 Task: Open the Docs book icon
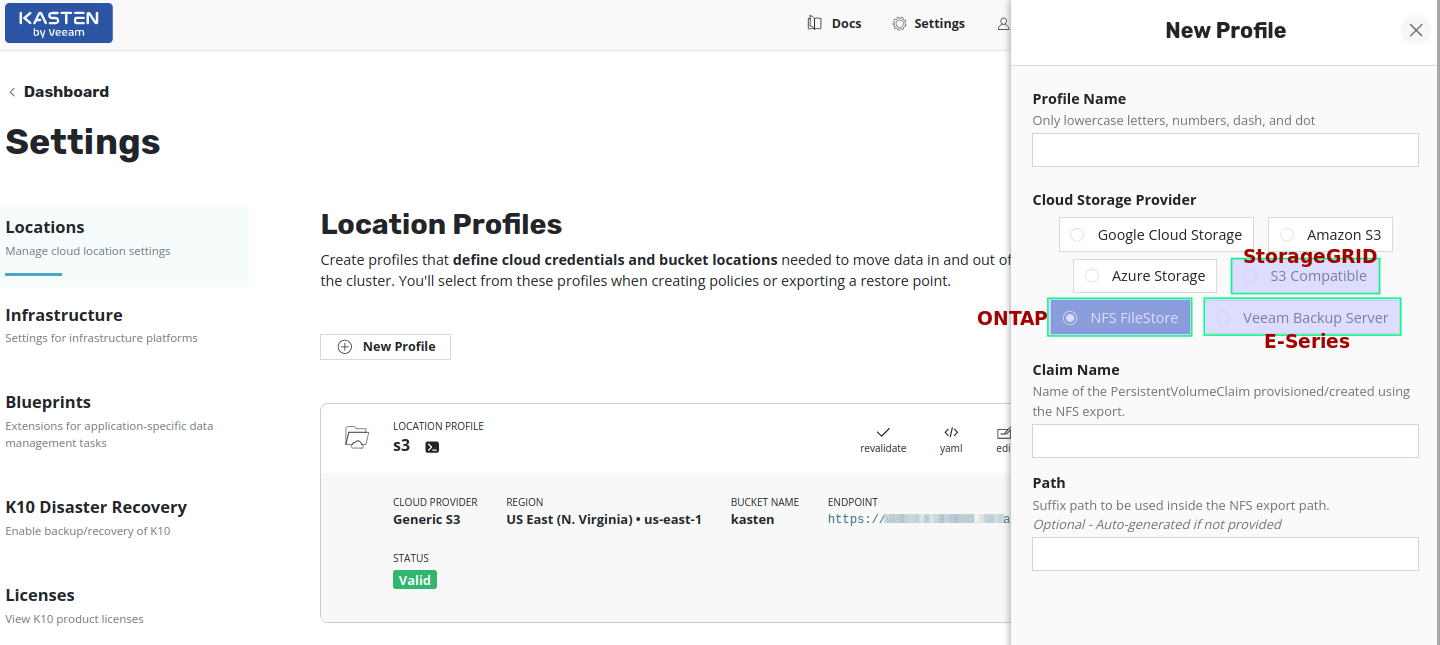815,23
